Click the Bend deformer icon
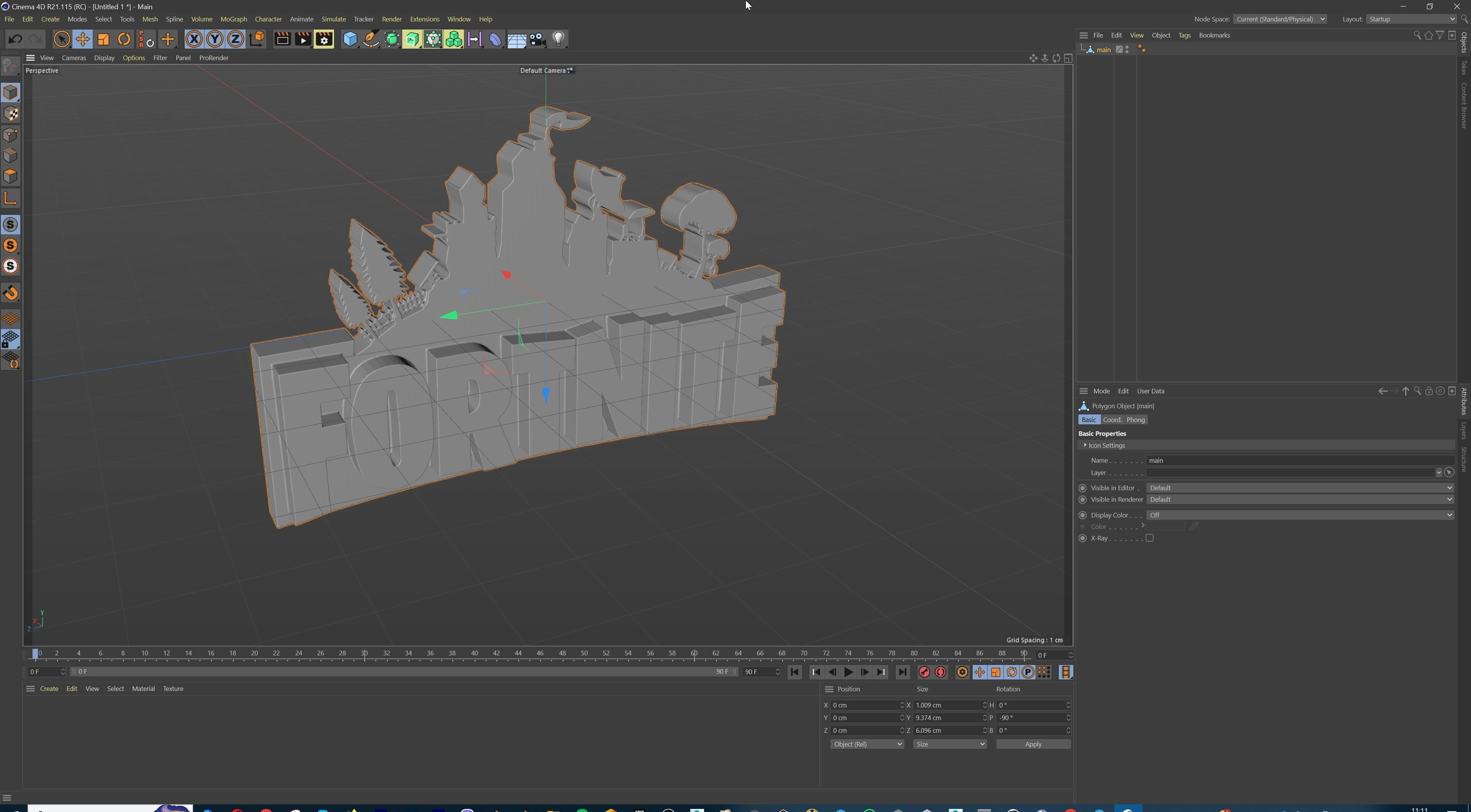 click(495, 39)
